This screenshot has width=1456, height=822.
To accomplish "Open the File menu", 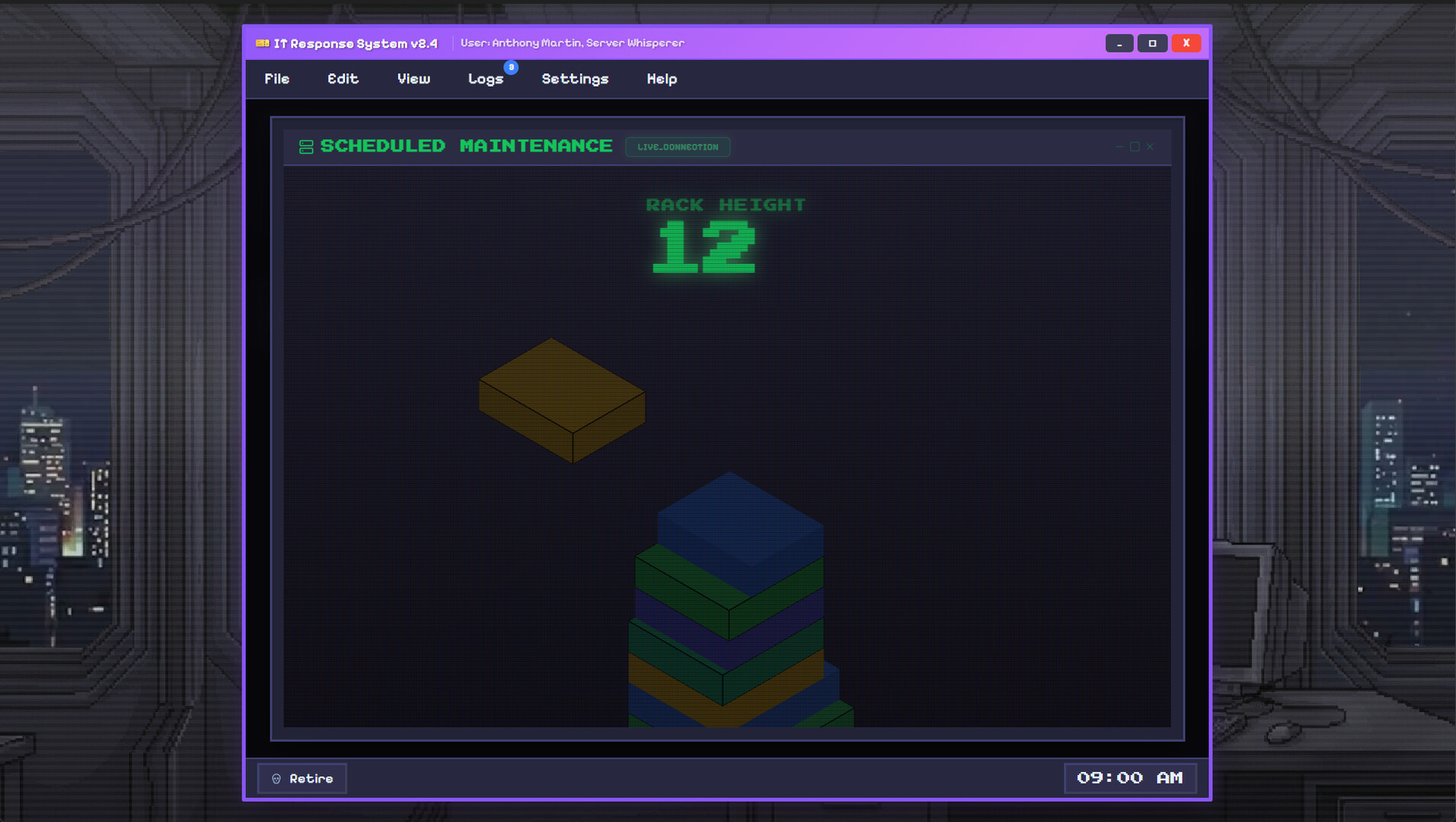I will 277,79.
